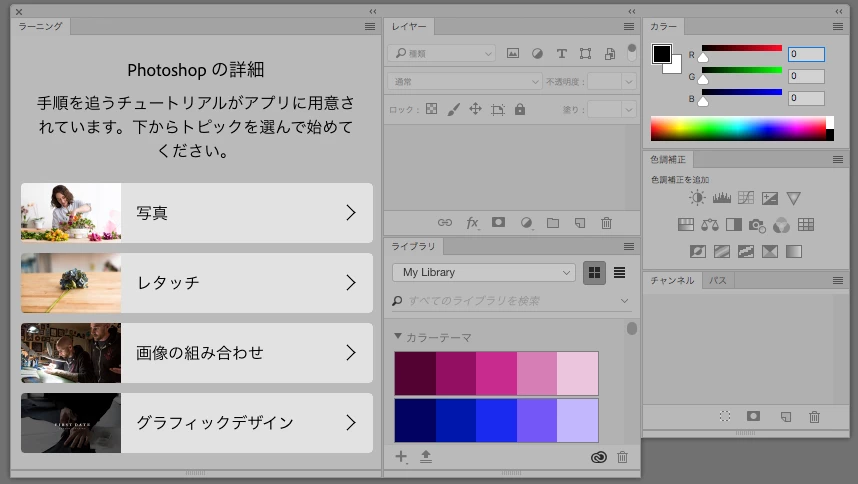Add Black & White adjustment

[734, 224]
